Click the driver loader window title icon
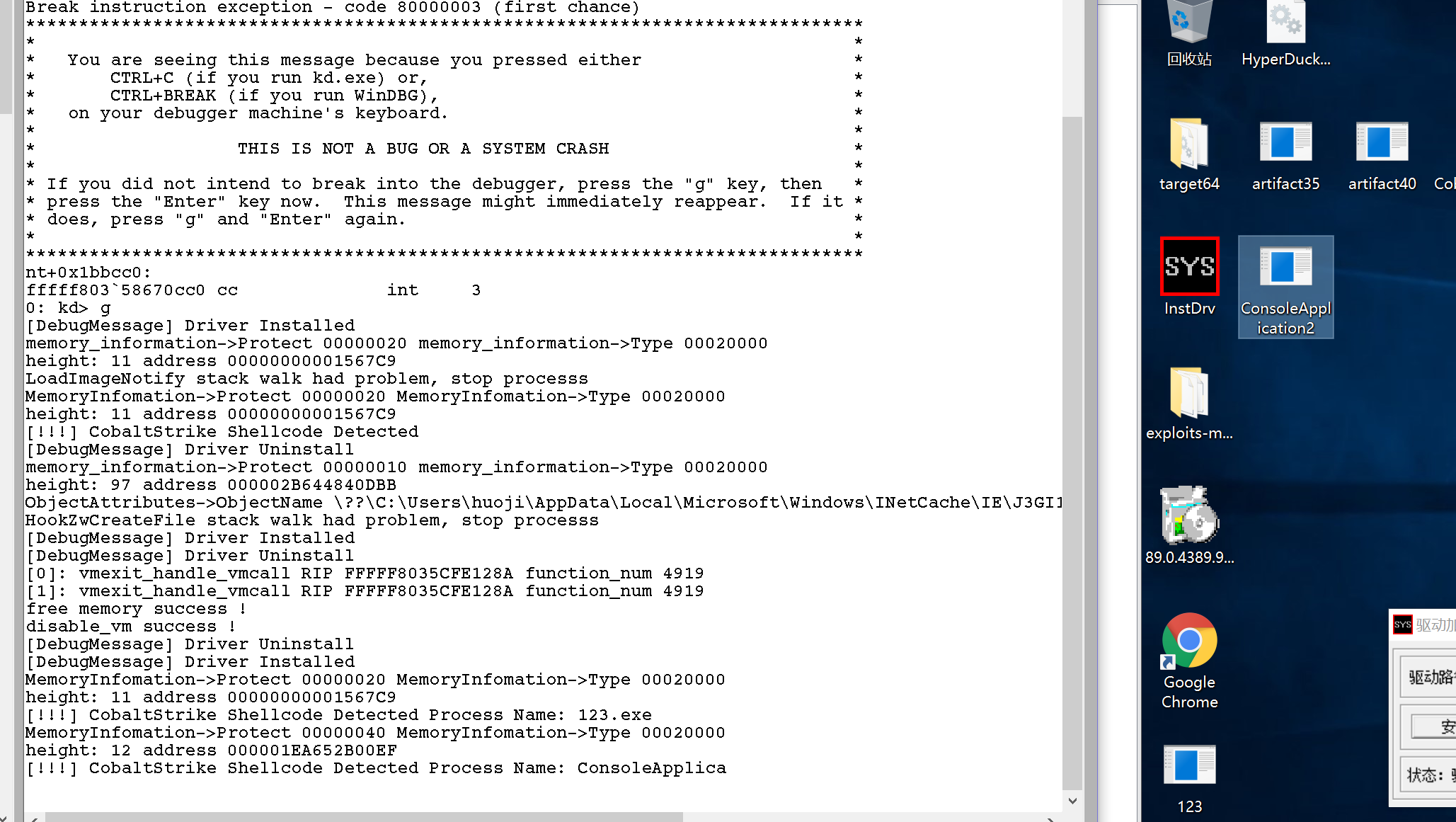 point(1402,624)
